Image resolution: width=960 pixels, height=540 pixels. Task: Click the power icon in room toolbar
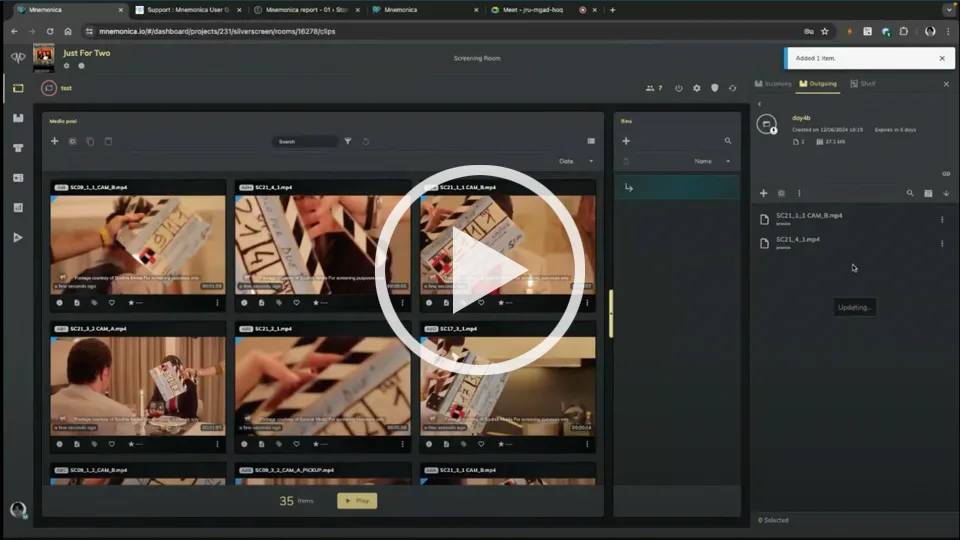(x=678, y=88)
